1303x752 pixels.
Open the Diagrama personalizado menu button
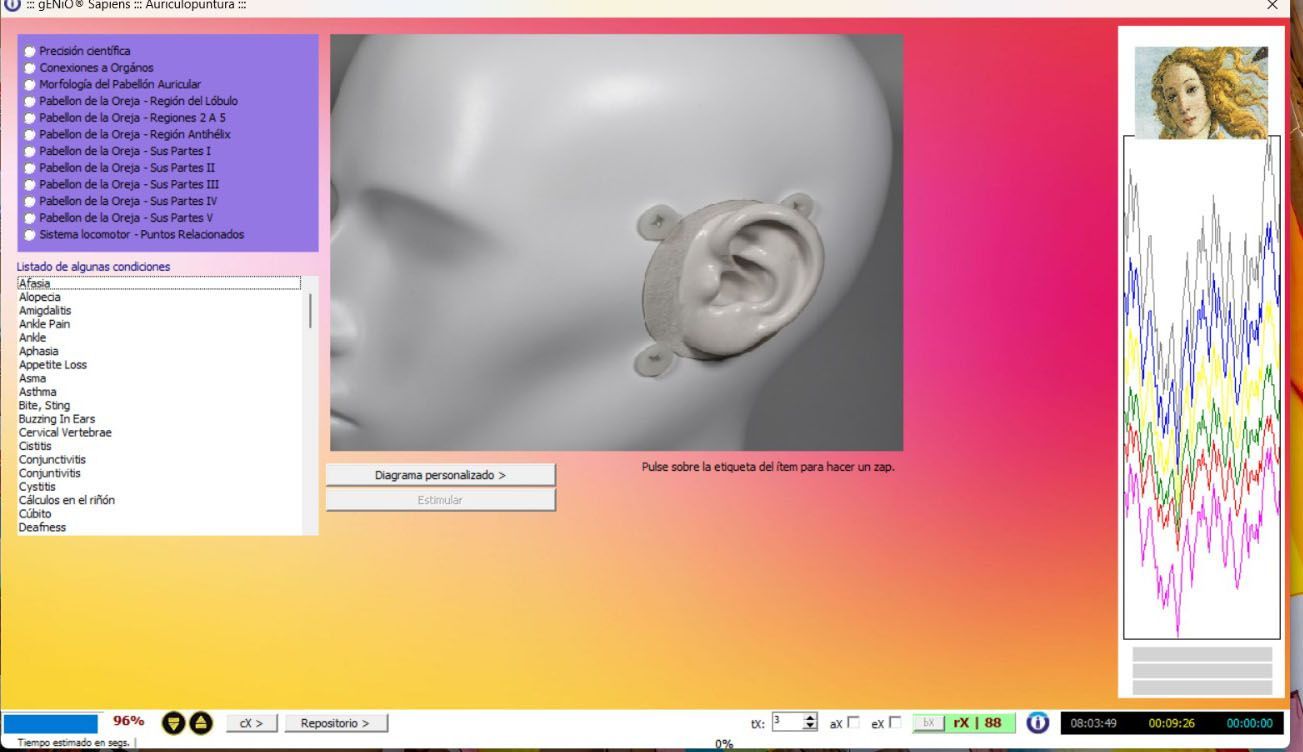point(440,475)
